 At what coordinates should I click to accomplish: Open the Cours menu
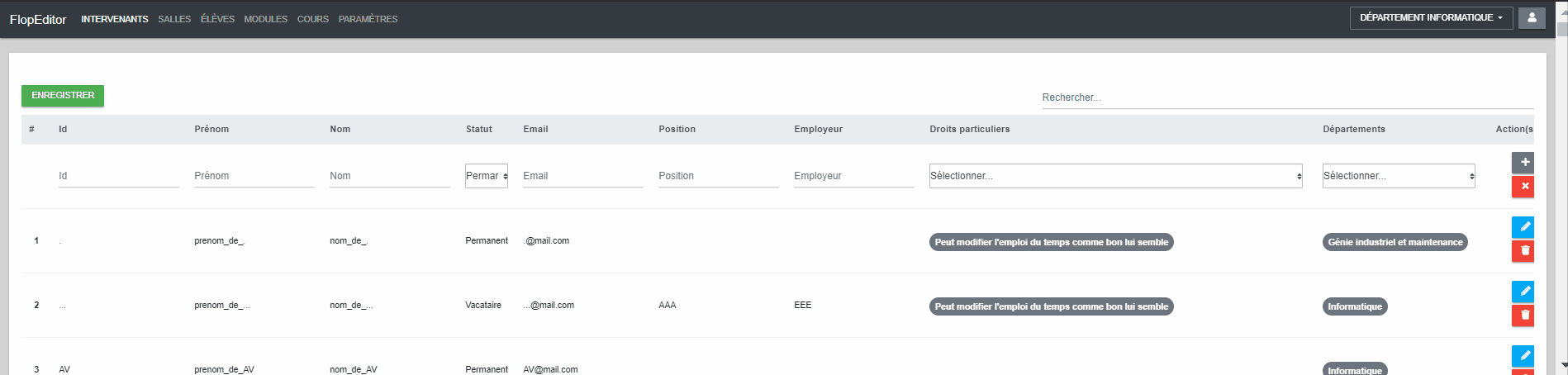tap(313, 19)
